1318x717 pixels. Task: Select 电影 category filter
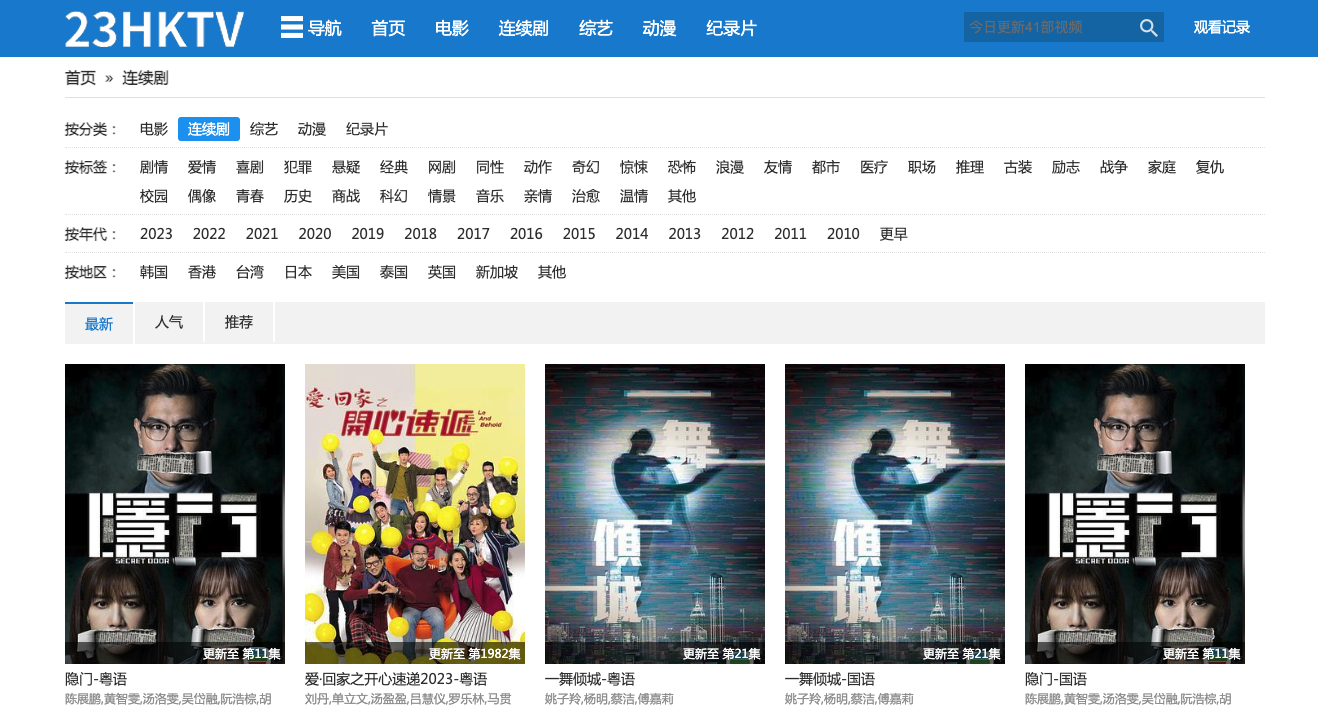click(154, 129)
